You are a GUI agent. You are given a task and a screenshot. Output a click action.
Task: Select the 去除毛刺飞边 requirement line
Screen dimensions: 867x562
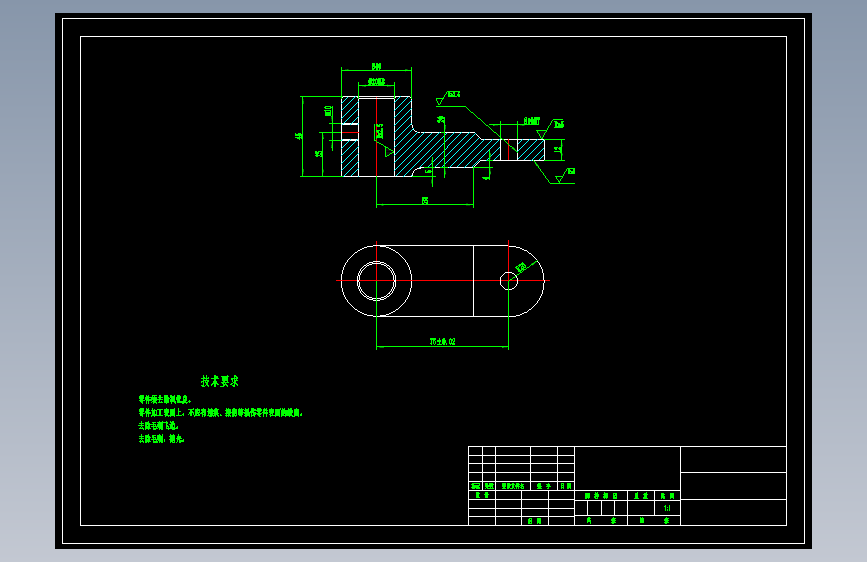pyautogui.click(x=159, y=426)
